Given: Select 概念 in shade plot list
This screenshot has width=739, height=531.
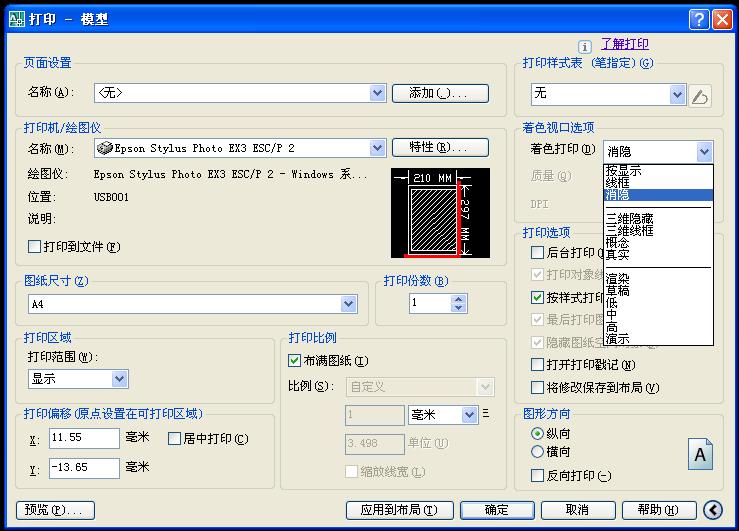Looking at the screenshot, I should click(x=658, y=243).
